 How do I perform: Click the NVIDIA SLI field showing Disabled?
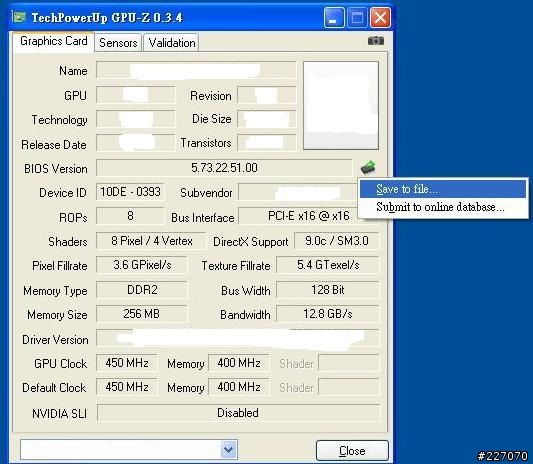pos(238,413)
